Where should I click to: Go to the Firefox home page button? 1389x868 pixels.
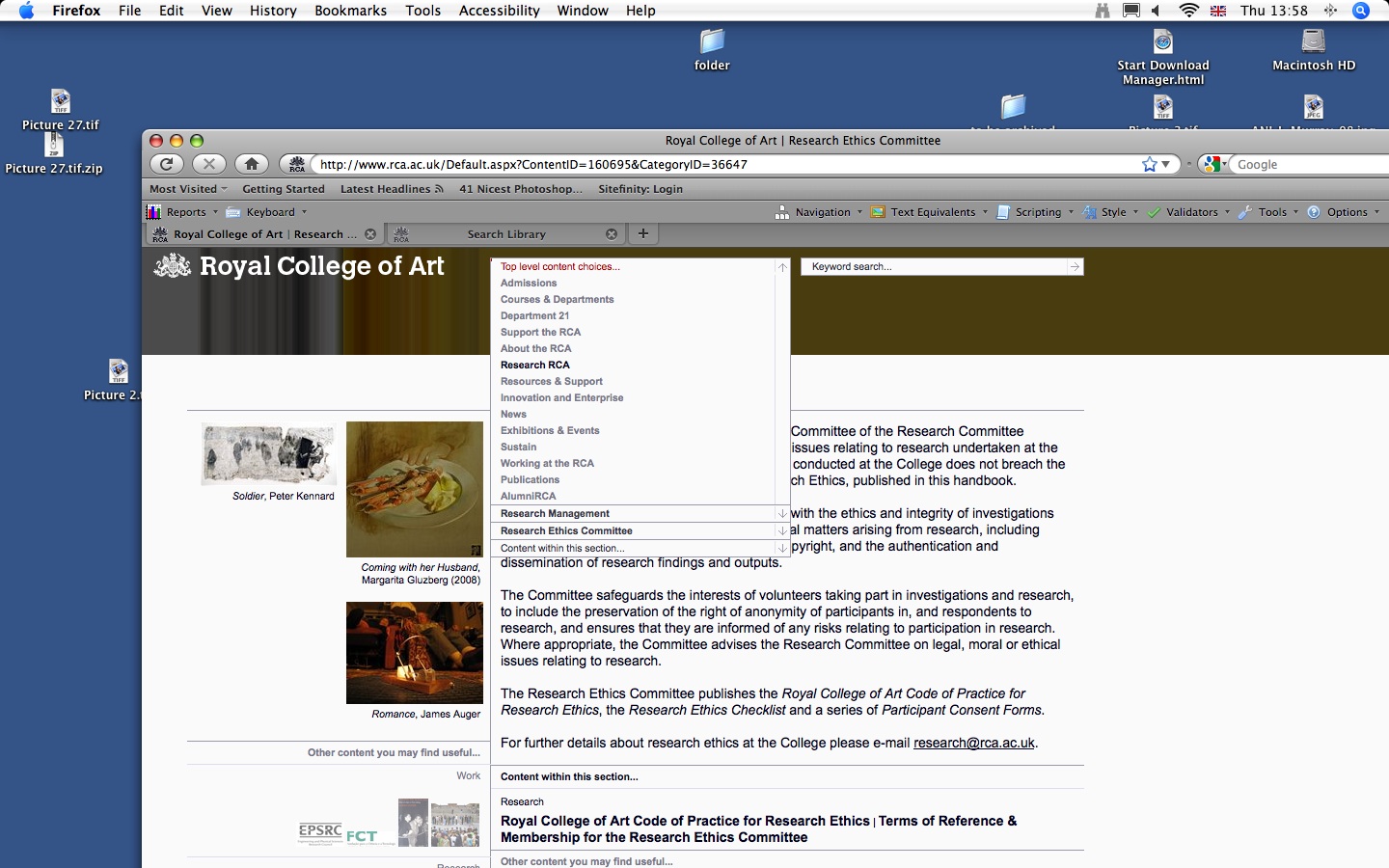coord(252,164)
